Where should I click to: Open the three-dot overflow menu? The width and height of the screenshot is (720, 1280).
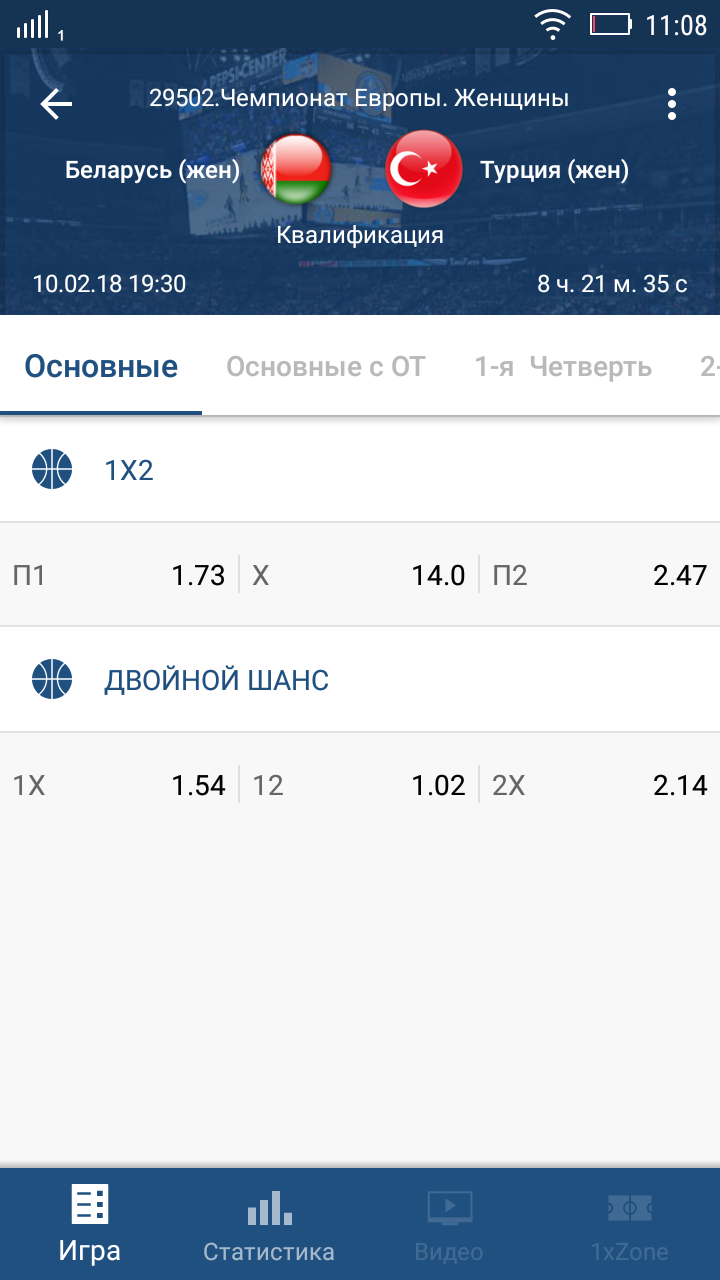672,104
